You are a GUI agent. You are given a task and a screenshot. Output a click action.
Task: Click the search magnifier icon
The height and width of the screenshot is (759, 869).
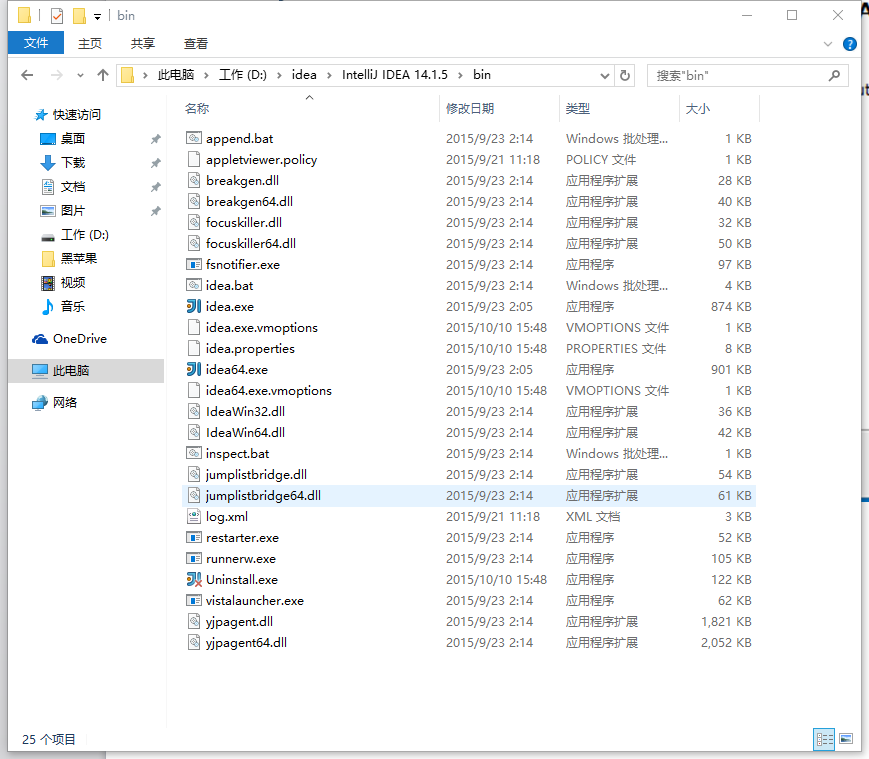(834, 75)
